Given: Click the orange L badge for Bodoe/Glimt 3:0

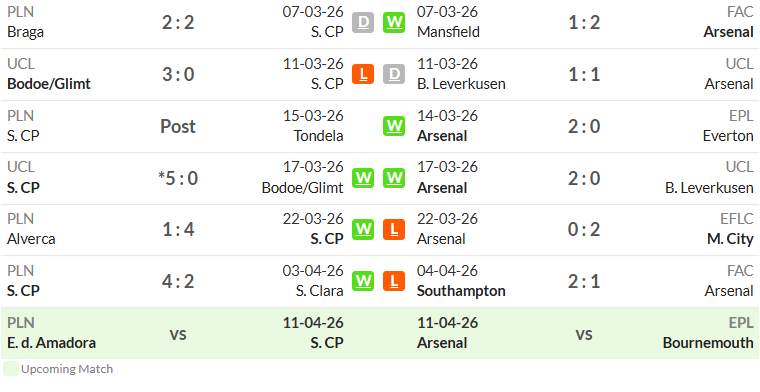Looking at the screenshot, I should 363,74.
